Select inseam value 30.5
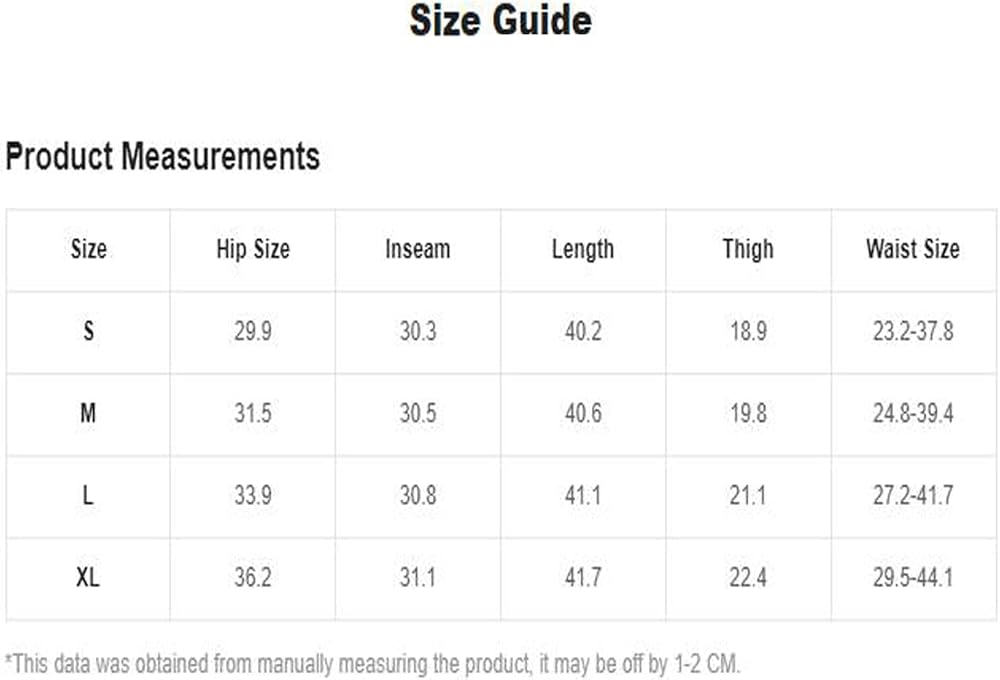Viewport: 1000px width, 680px height. tap(418, 413)
